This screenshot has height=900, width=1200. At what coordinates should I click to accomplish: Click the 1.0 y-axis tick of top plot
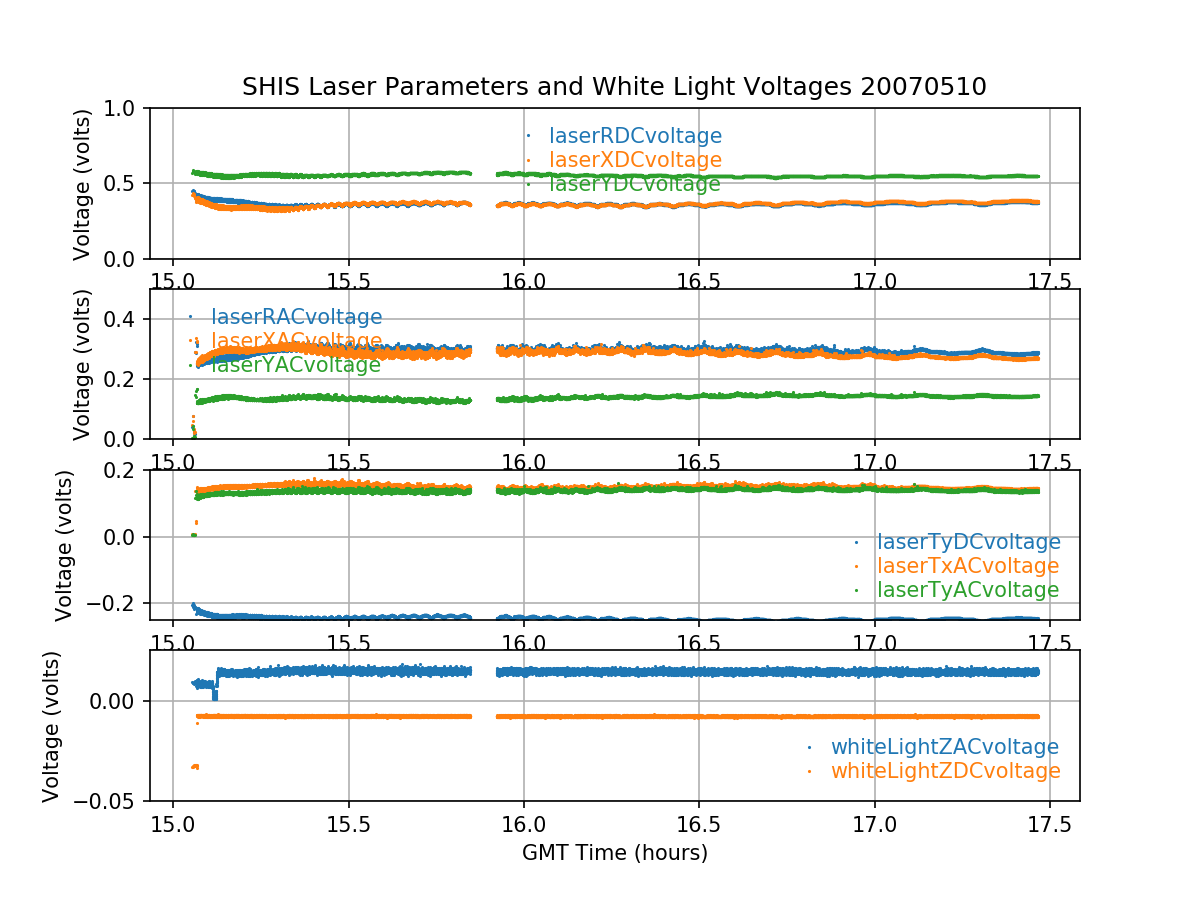(x=124, y=108)
